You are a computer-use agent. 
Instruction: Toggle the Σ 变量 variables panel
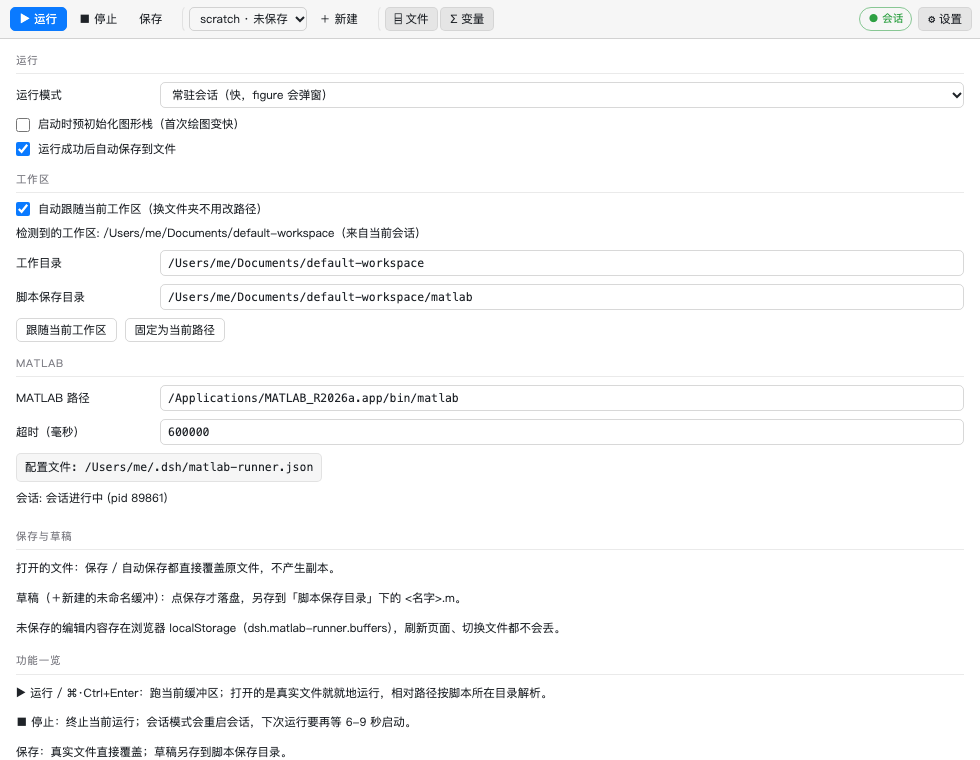point(467,19)
